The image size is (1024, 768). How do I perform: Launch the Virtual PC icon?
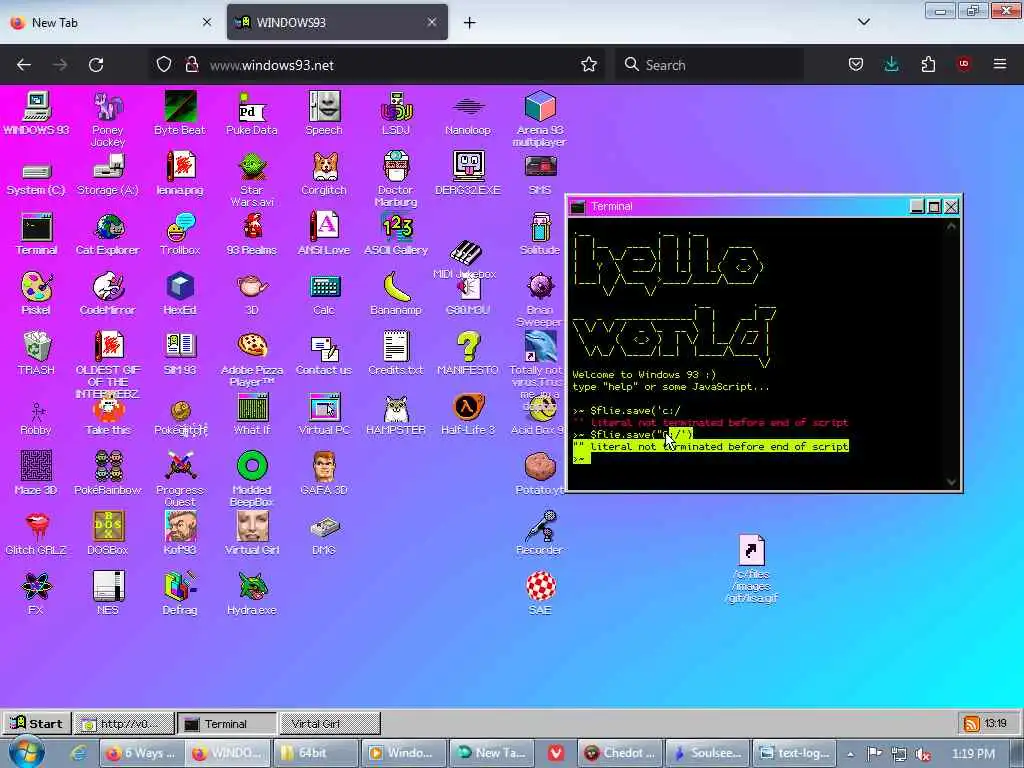pyautogui.click(x=324, y=413)
